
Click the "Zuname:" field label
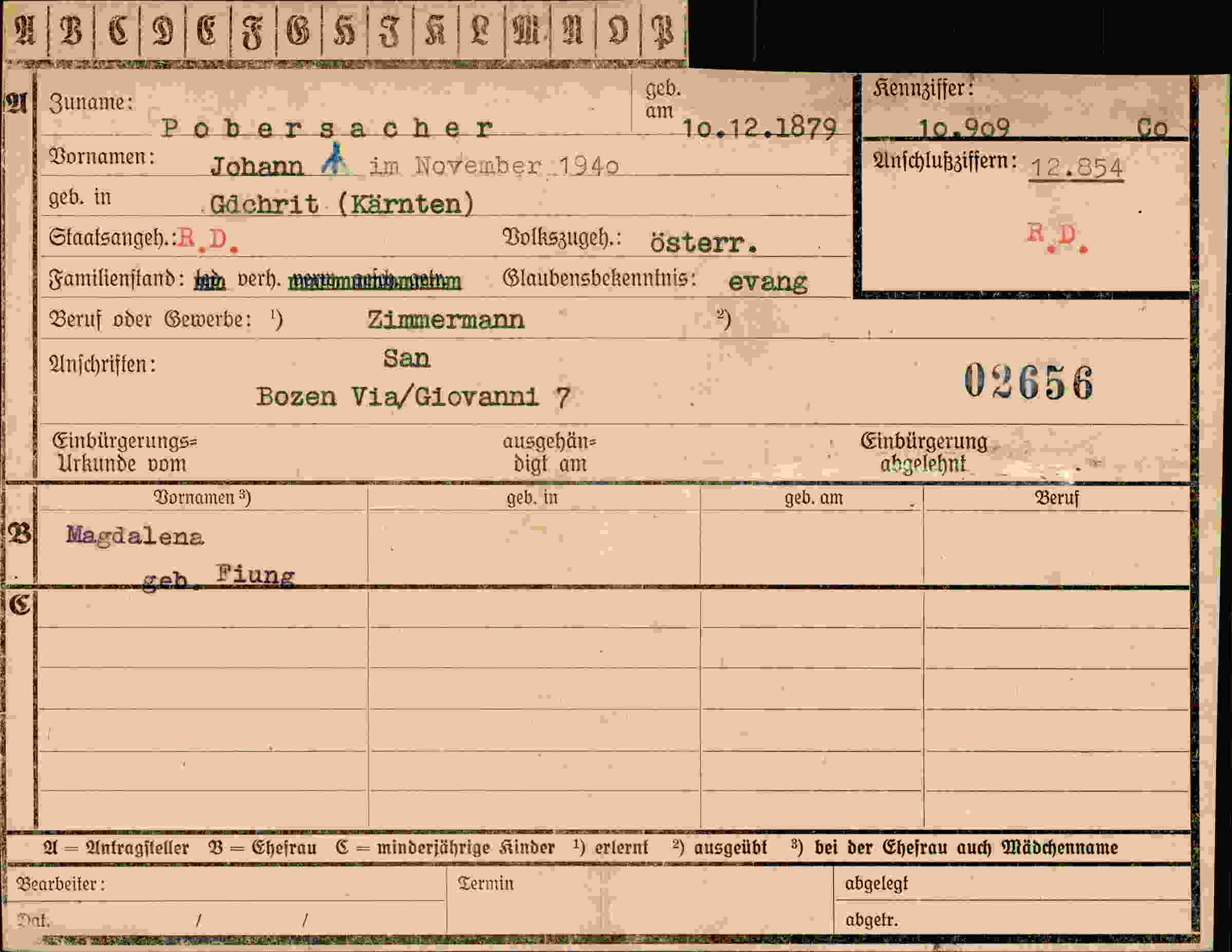click(x=91, y=103)
